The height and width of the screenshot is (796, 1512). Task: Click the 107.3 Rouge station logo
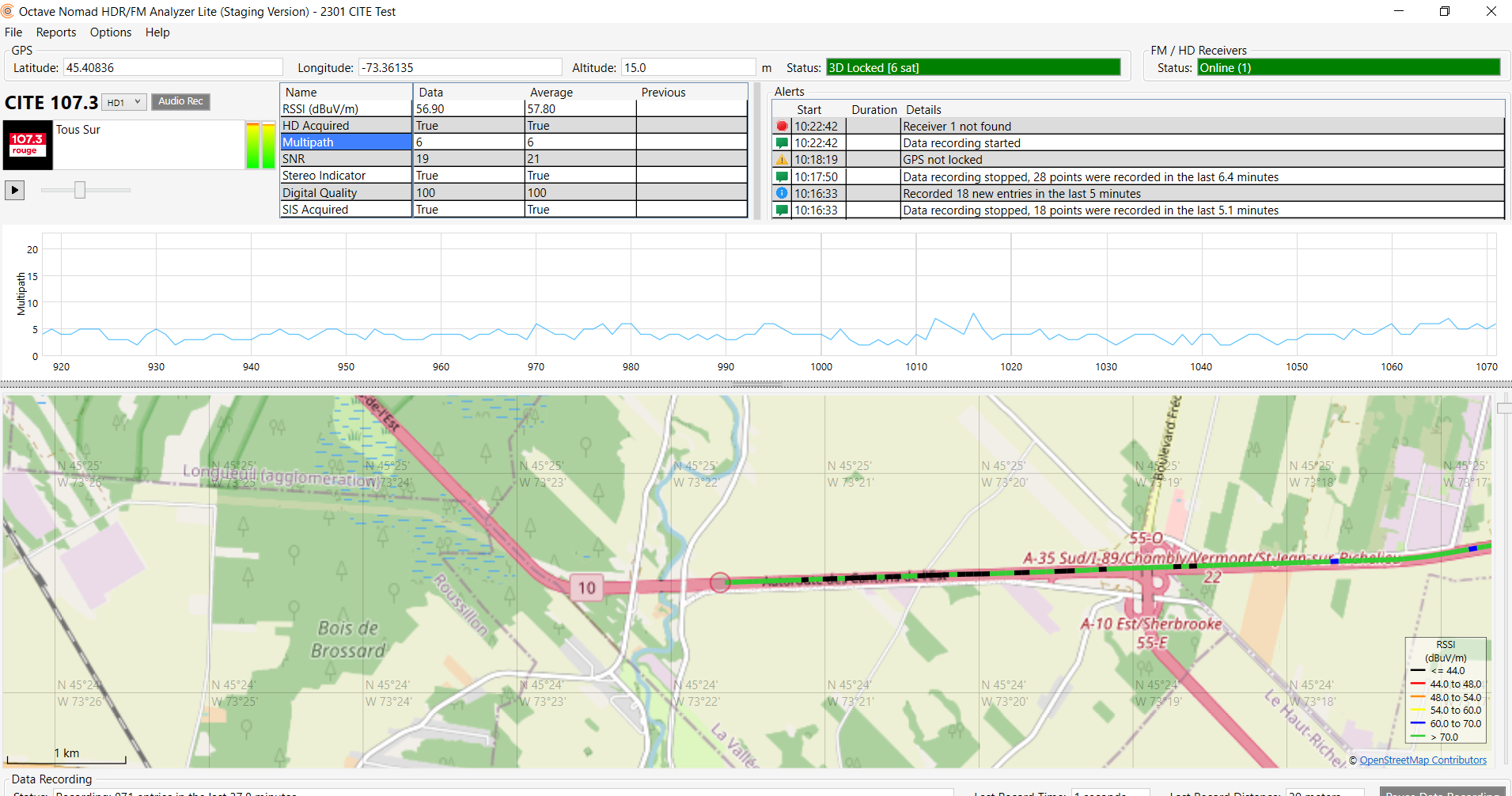[28, 145]
